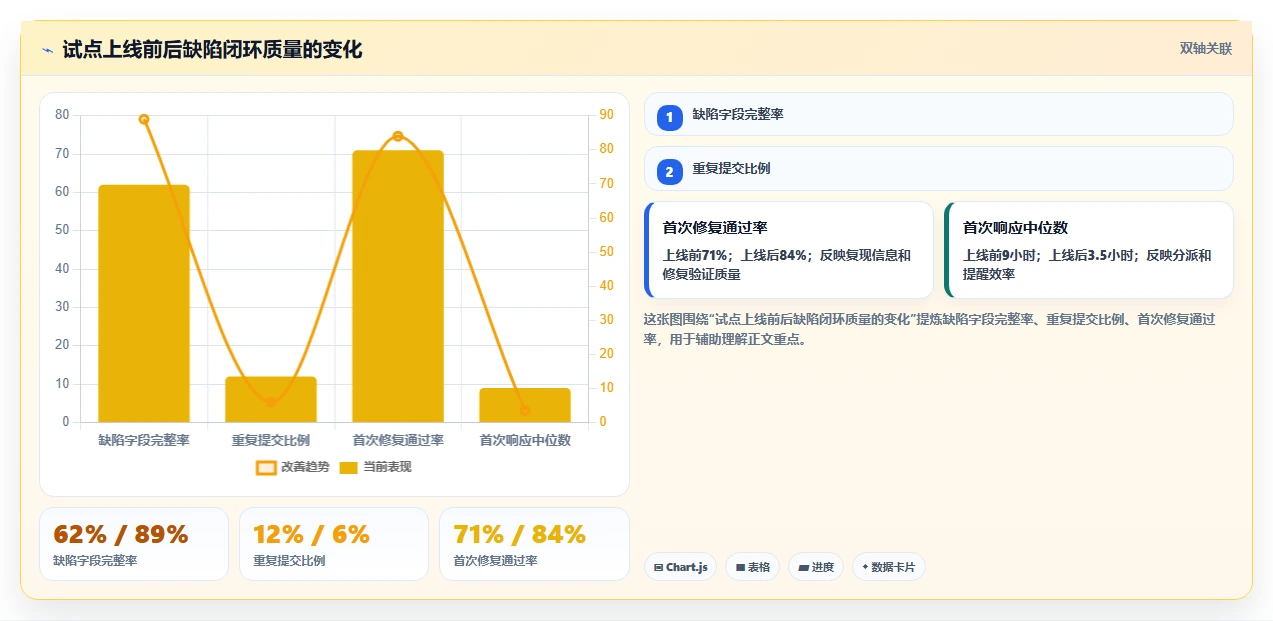Screen dimensions: 1273x621
Task: Click the description paragraph starting 这张图围绕
Action: pos(930,329)
